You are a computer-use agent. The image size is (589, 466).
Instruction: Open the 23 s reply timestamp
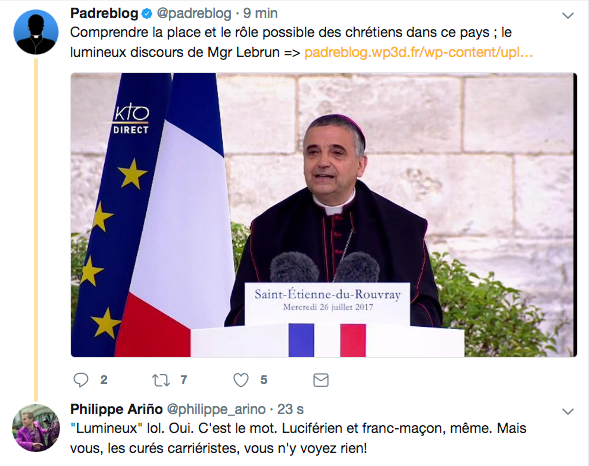coord(290,409)
